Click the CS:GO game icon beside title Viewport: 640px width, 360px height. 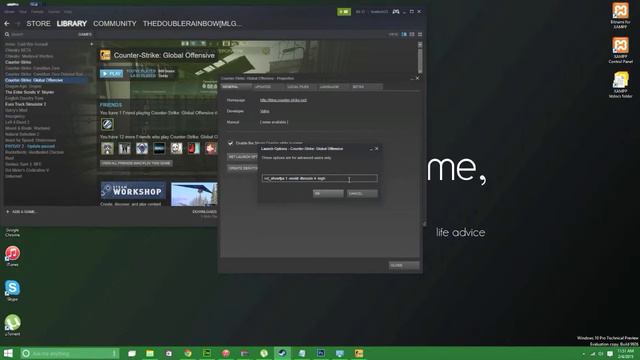pyautogui.click(x=105, y=55)
